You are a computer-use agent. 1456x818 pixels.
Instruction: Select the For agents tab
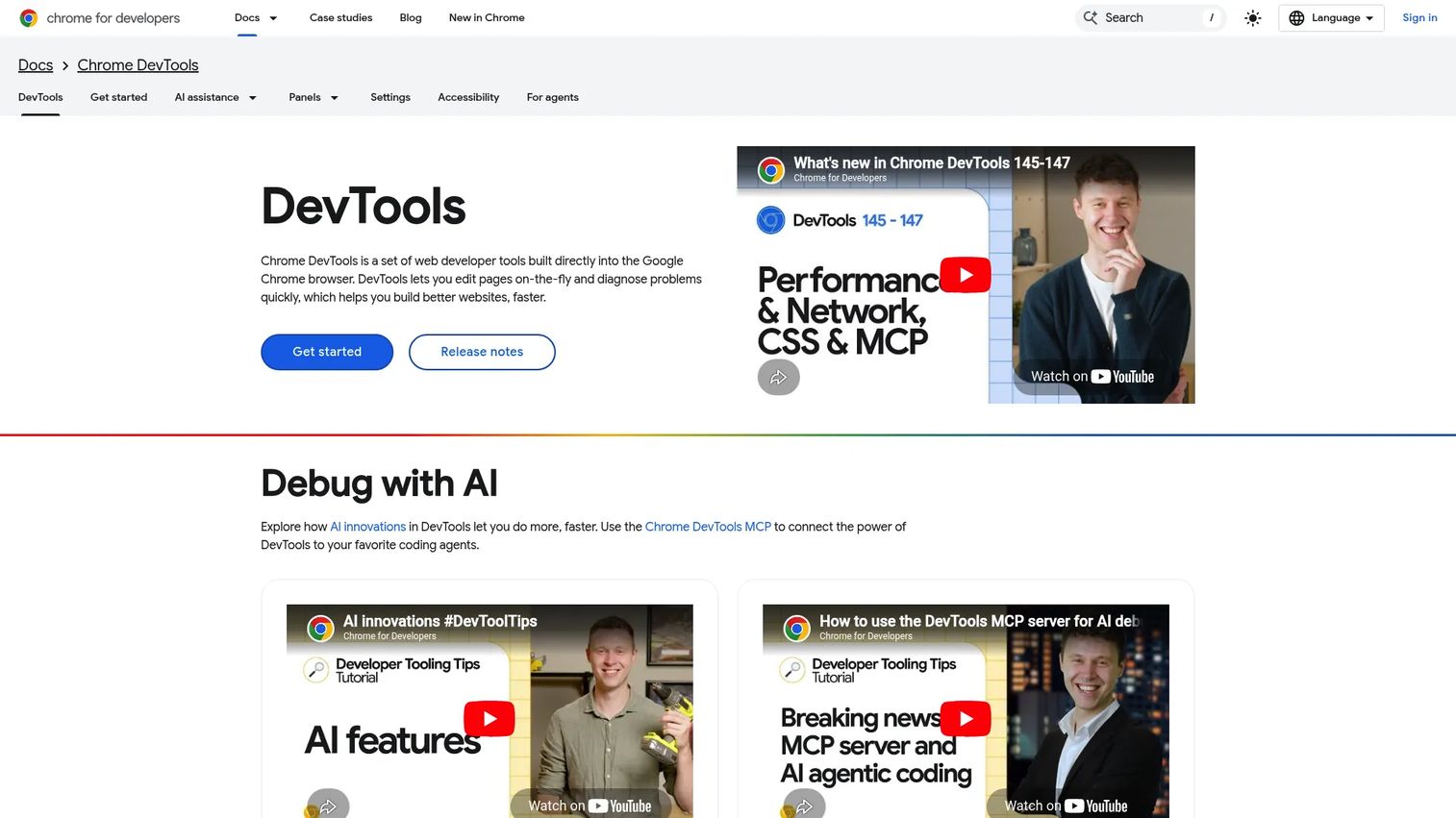tap(553, 97)
